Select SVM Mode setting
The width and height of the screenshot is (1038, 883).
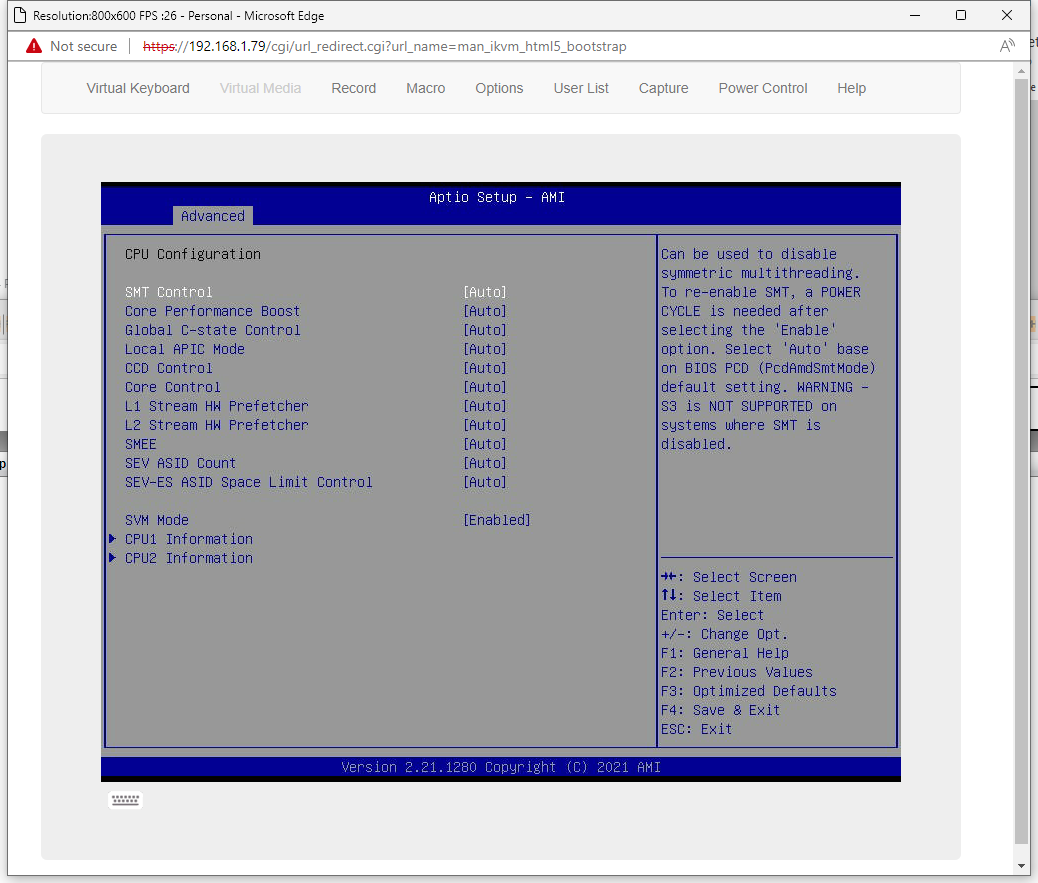pyautogui.click(x=157, y=520)
